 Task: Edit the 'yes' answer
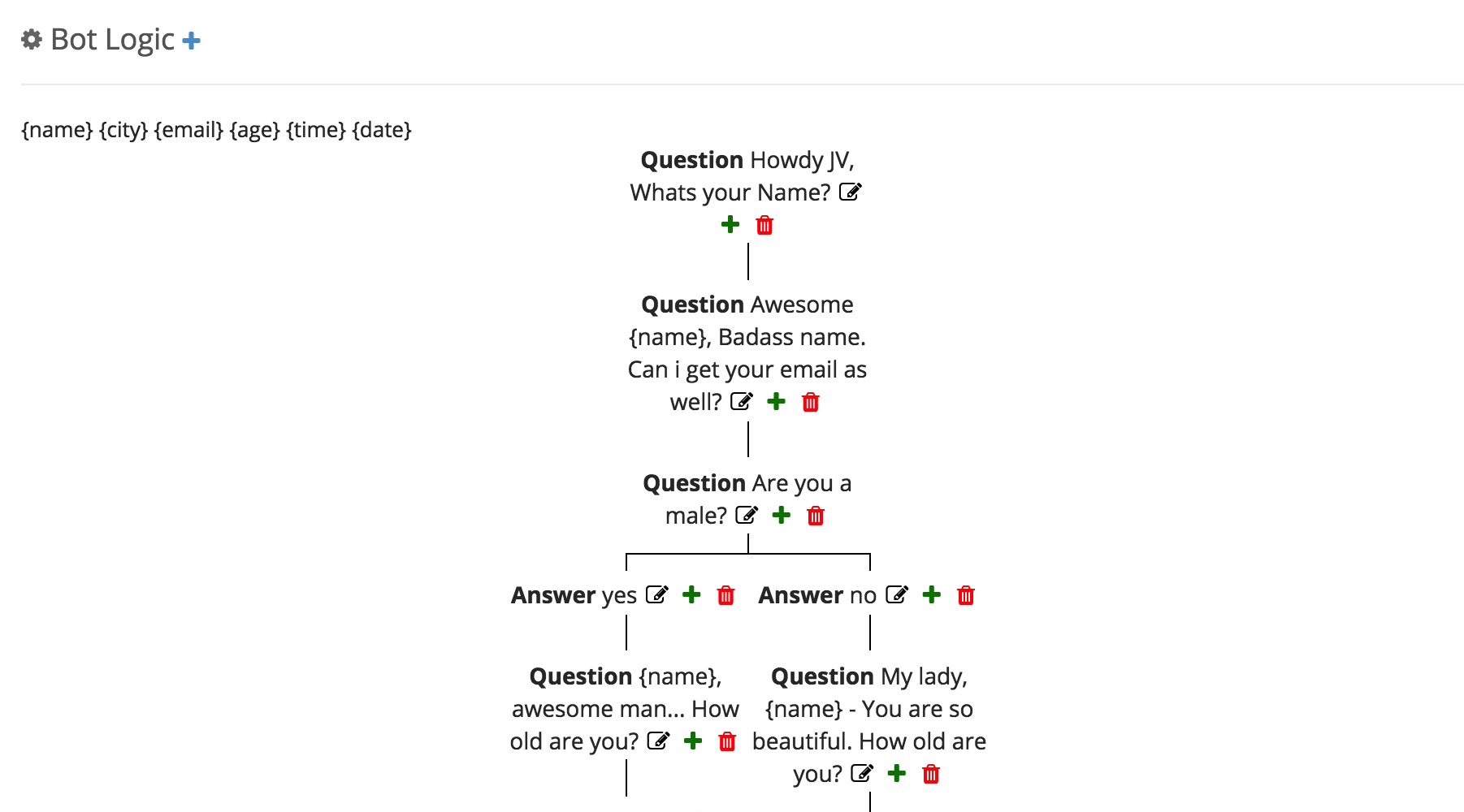[x=656, y=595]
